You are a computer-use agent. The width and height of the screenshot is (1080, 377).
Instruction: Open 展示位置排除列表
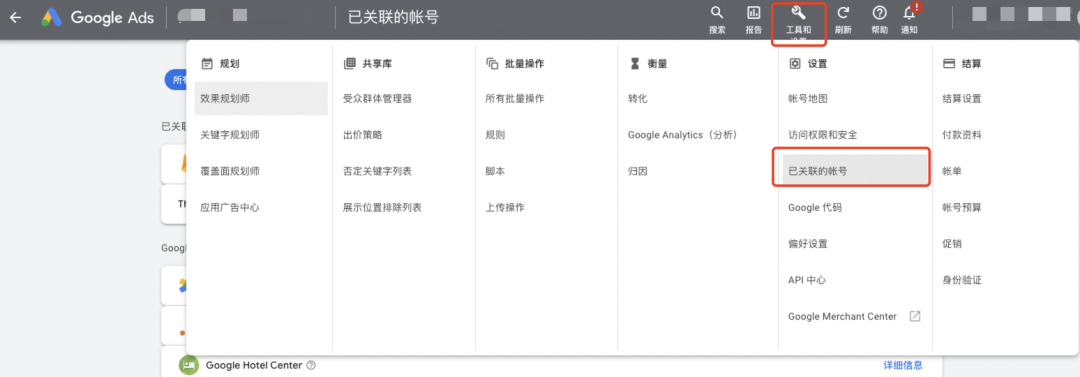[x=382, y=207]
